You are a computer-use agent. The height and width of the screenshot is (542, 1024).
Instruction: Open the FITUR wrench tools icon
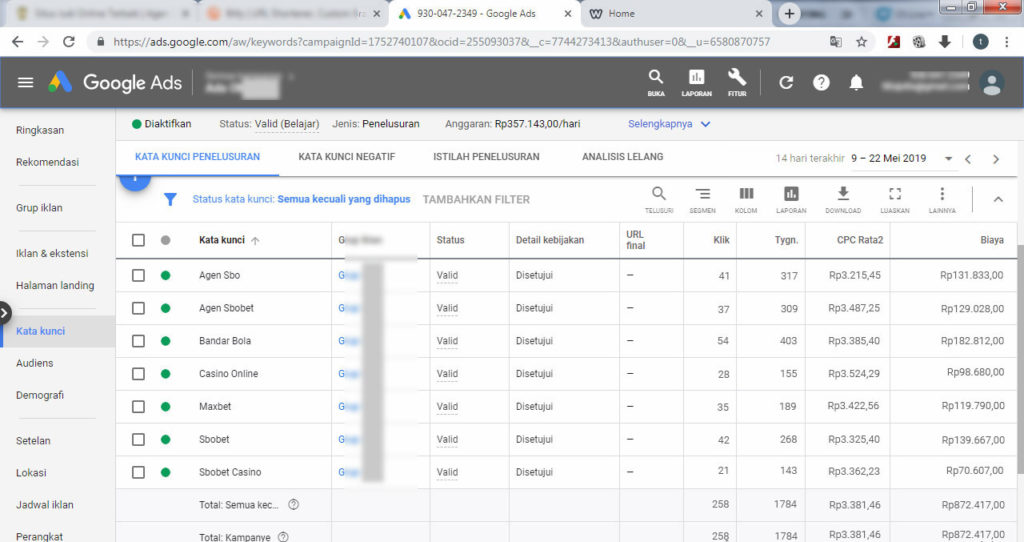pyautogui.click(x=737, y=81)
